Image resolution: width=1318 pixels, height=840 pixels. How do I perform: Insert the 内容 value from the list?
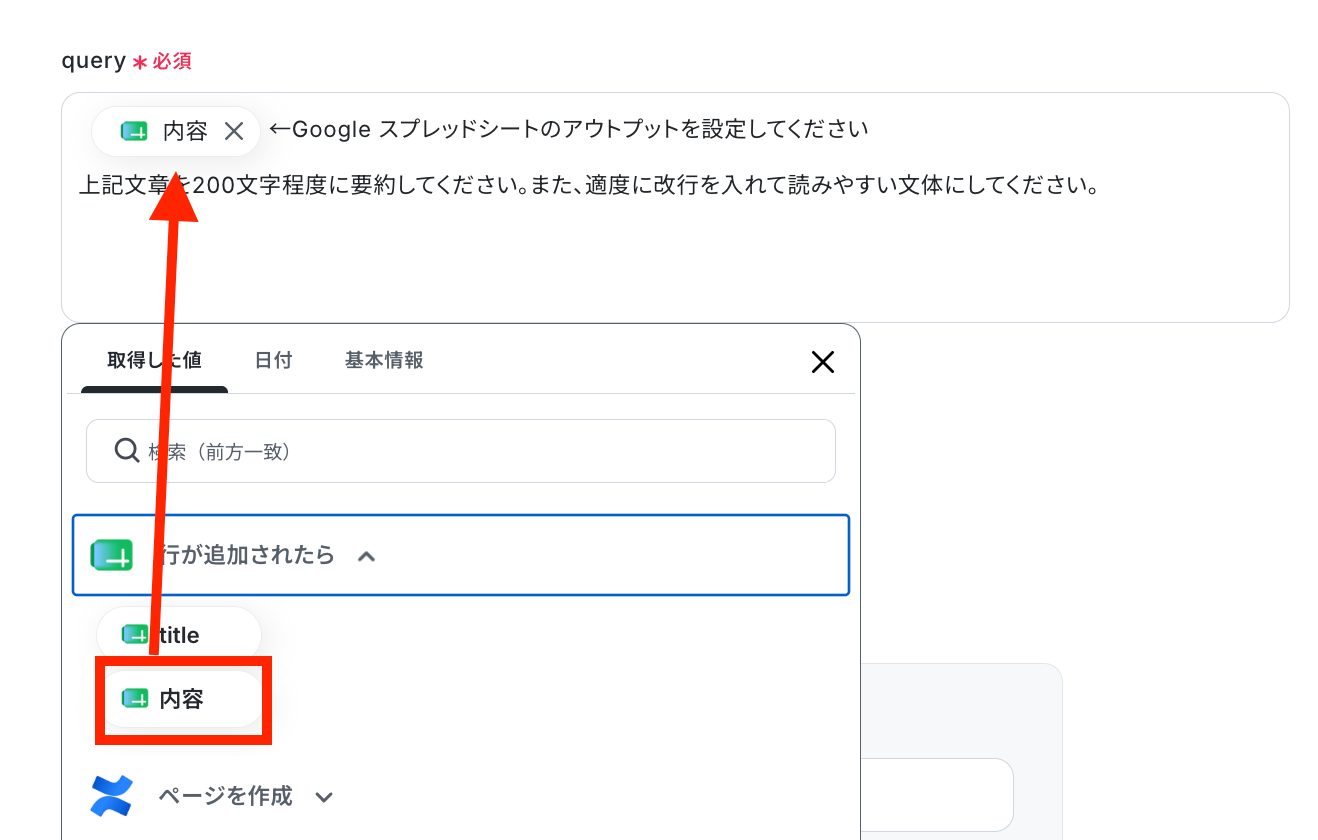pyautogui.click(x=181, y=699)
